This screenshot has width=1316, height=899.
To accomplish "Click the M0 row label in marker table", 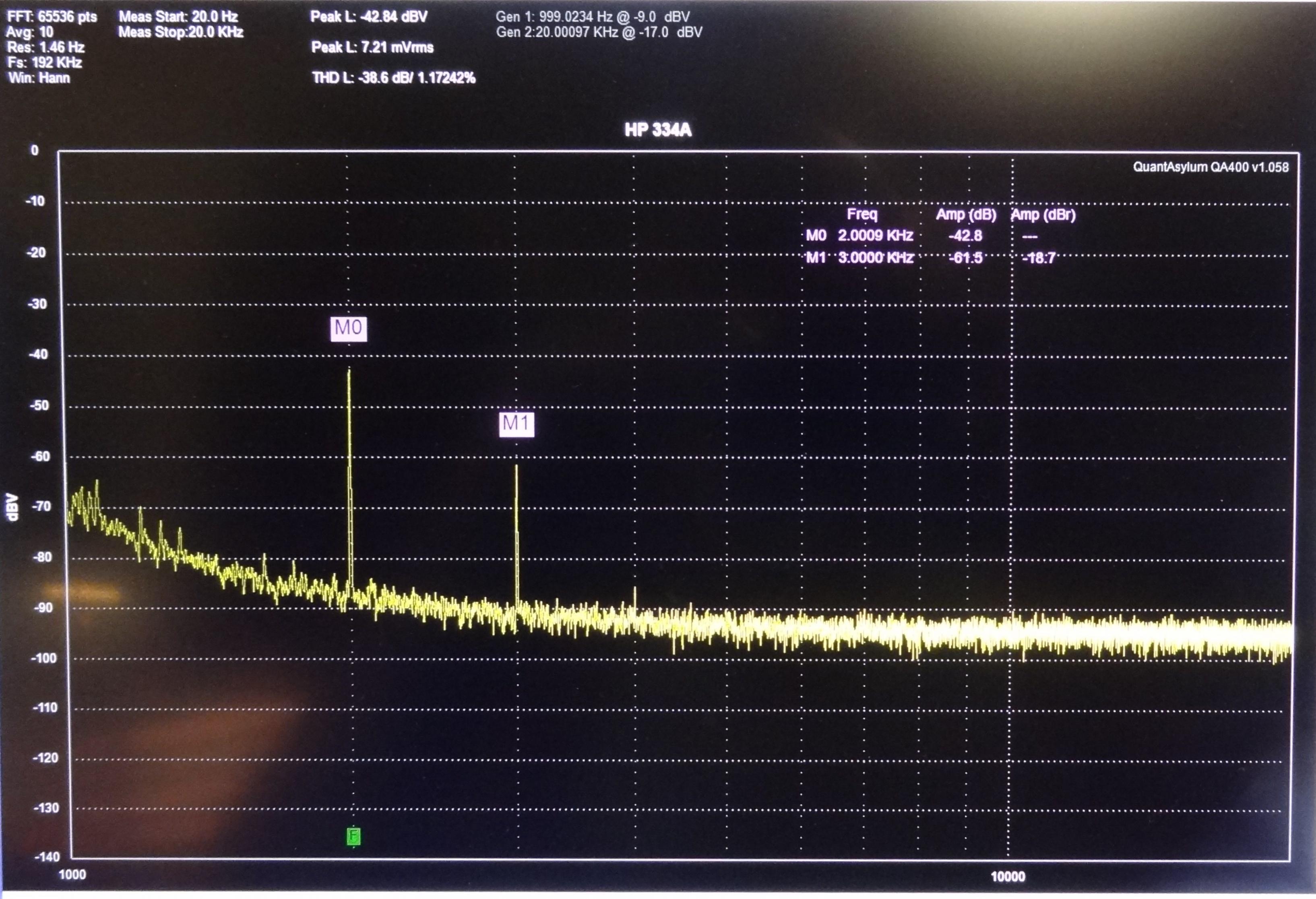I will 816,235.
